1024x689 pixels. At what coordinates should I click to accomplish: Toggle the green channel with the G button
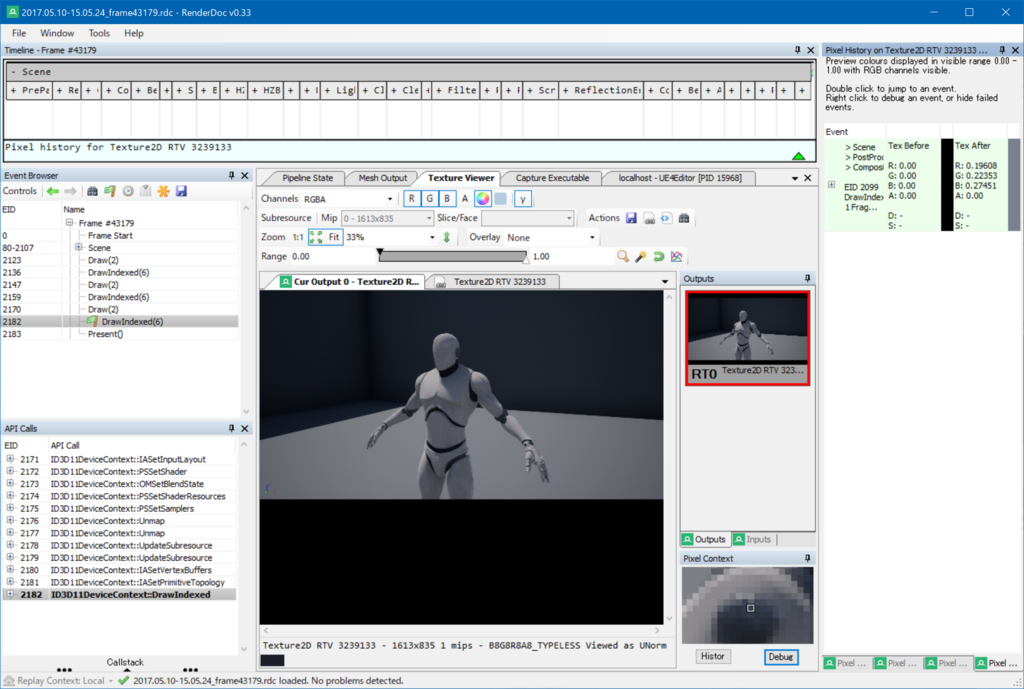pos(429,199)
